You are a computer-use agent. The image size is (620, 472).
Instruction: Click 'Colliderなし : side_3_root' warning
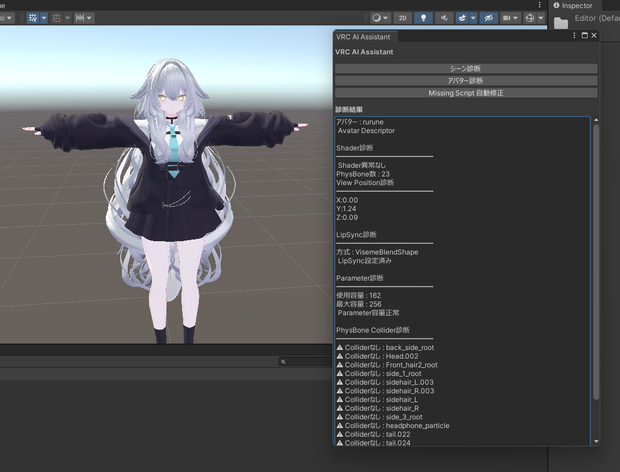384,417
